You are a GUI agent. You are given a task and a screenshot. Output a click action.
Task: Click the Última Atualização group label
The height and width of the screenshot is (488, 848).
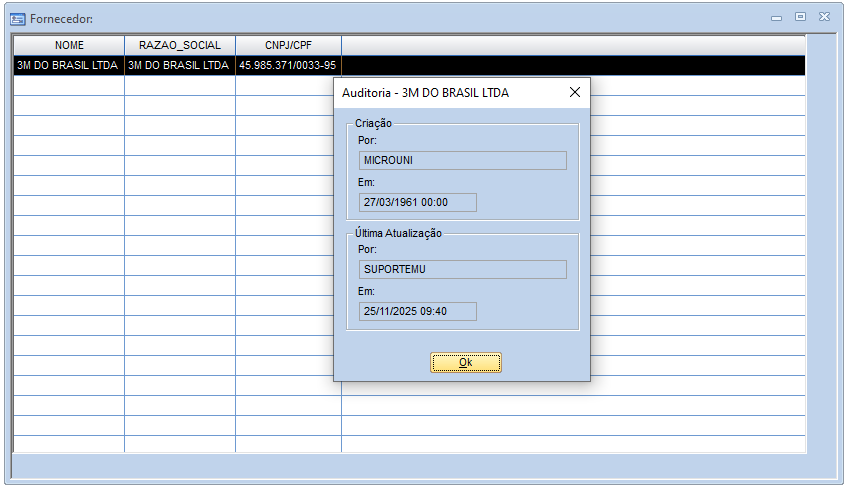pyautogui.click(x=399, y=232)
